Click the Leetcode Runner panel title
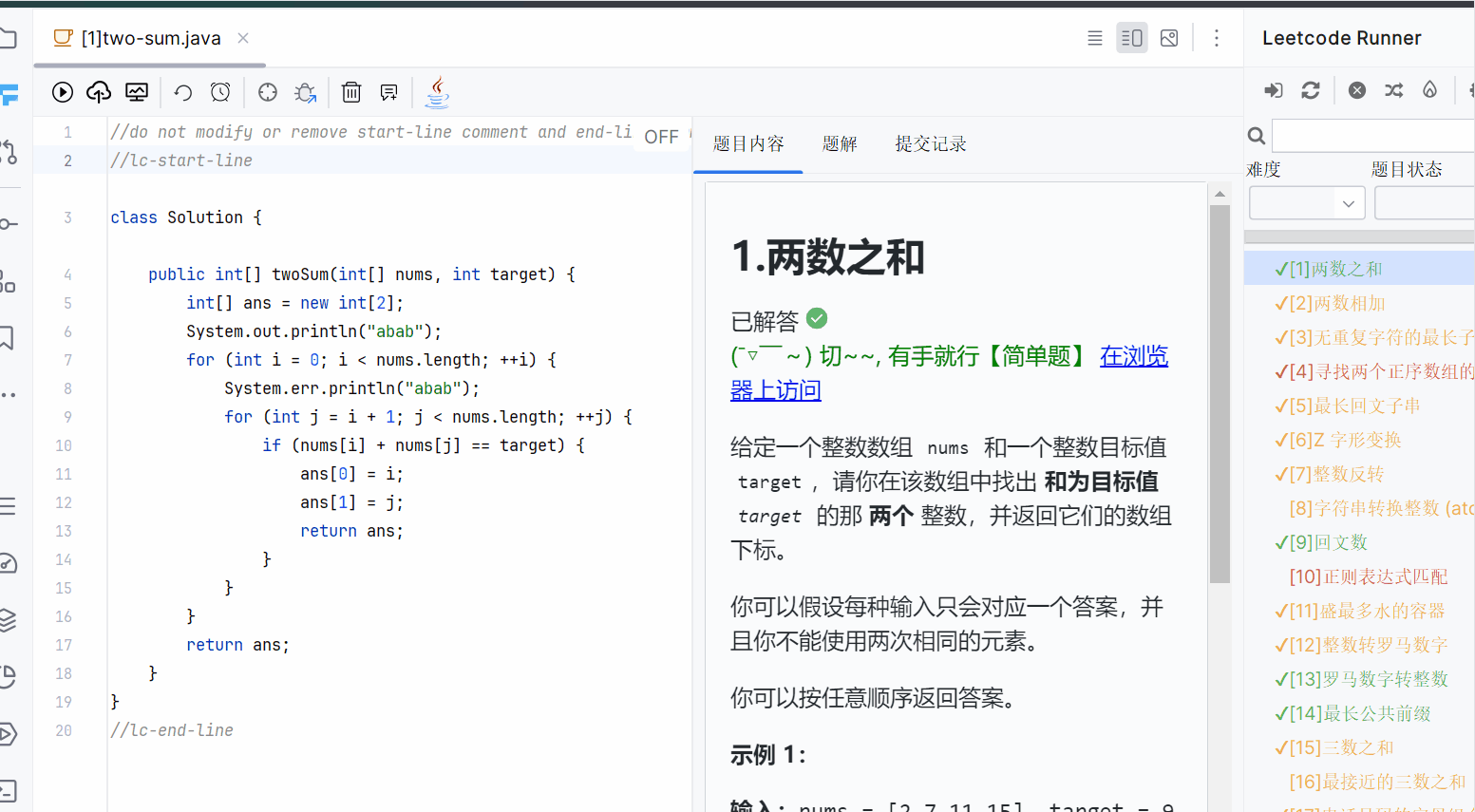Screen dimensions: 1475x812 (x=1341, y=38)
